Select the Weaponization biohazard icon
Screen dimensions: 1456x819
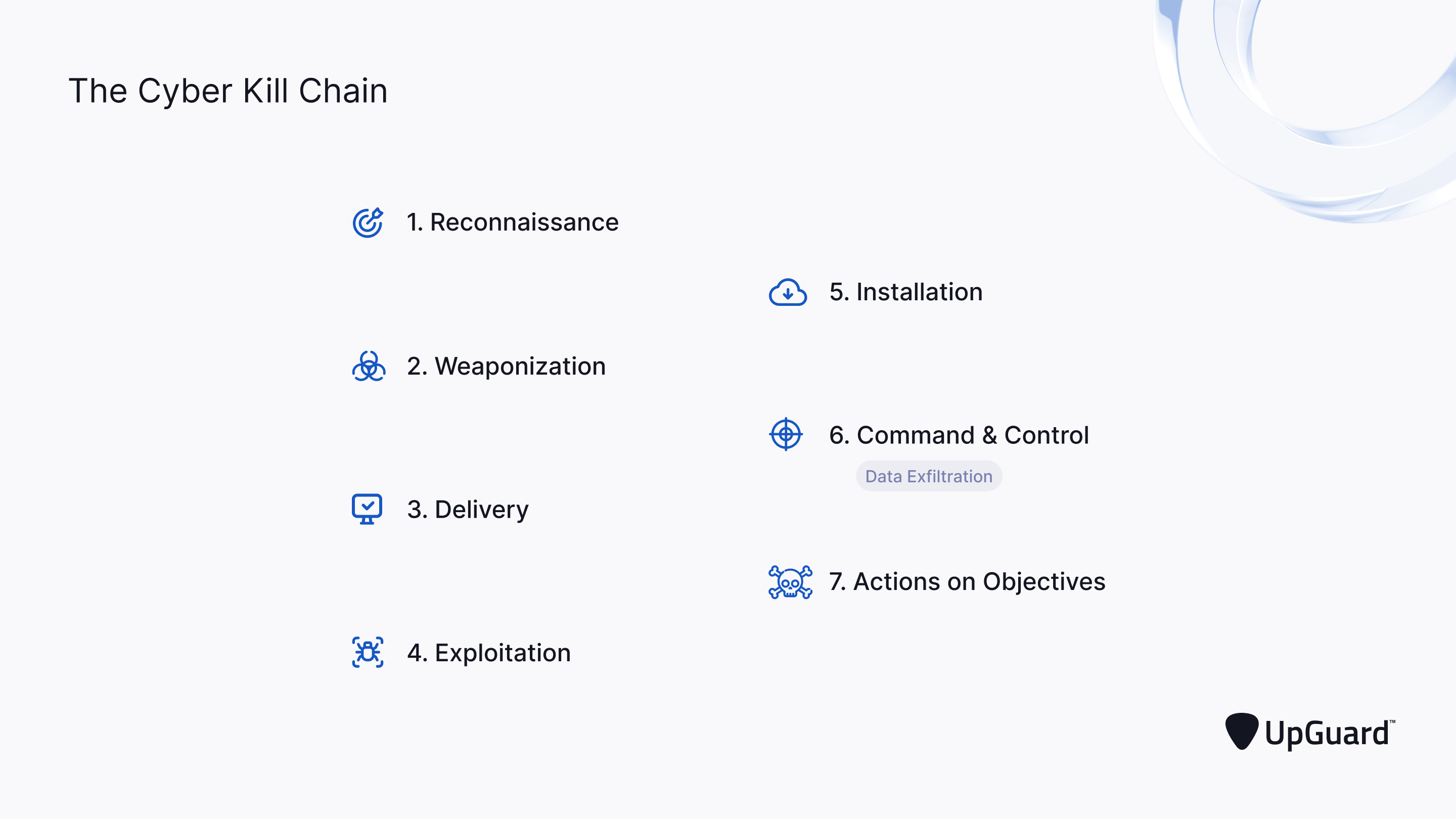[x=369, y=366]
